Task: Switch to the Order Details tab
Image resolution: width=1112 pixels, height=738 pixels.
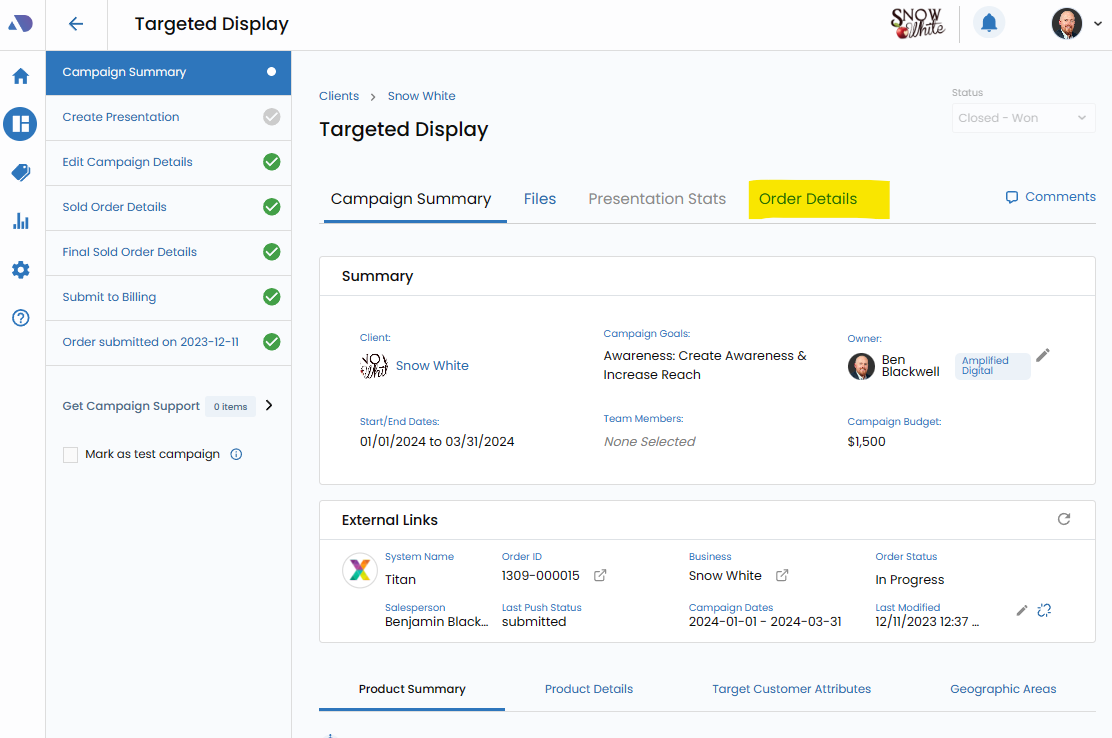Action: pyautogui.click(x=807, y=199)
